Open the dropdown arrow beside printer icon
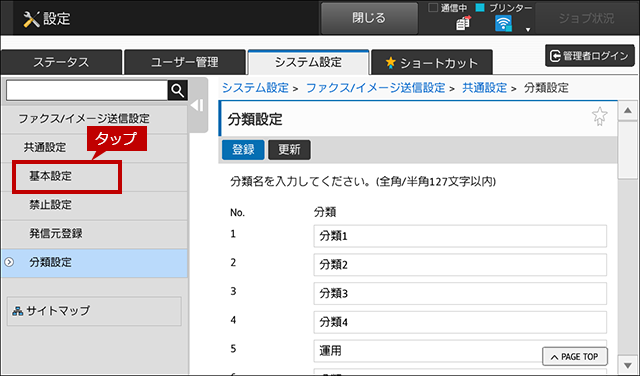The width and height of the screenshot is (640, 376). click(x=528, y=29)
